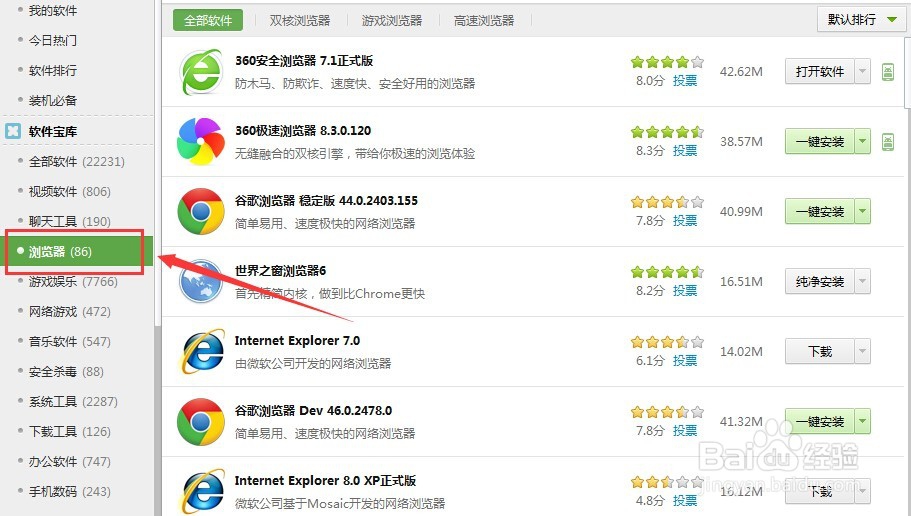The width and height of the screenshot is (911, 516).
Task: Click star rating of 谷歌浏览器 Dev
Action: 668,412
